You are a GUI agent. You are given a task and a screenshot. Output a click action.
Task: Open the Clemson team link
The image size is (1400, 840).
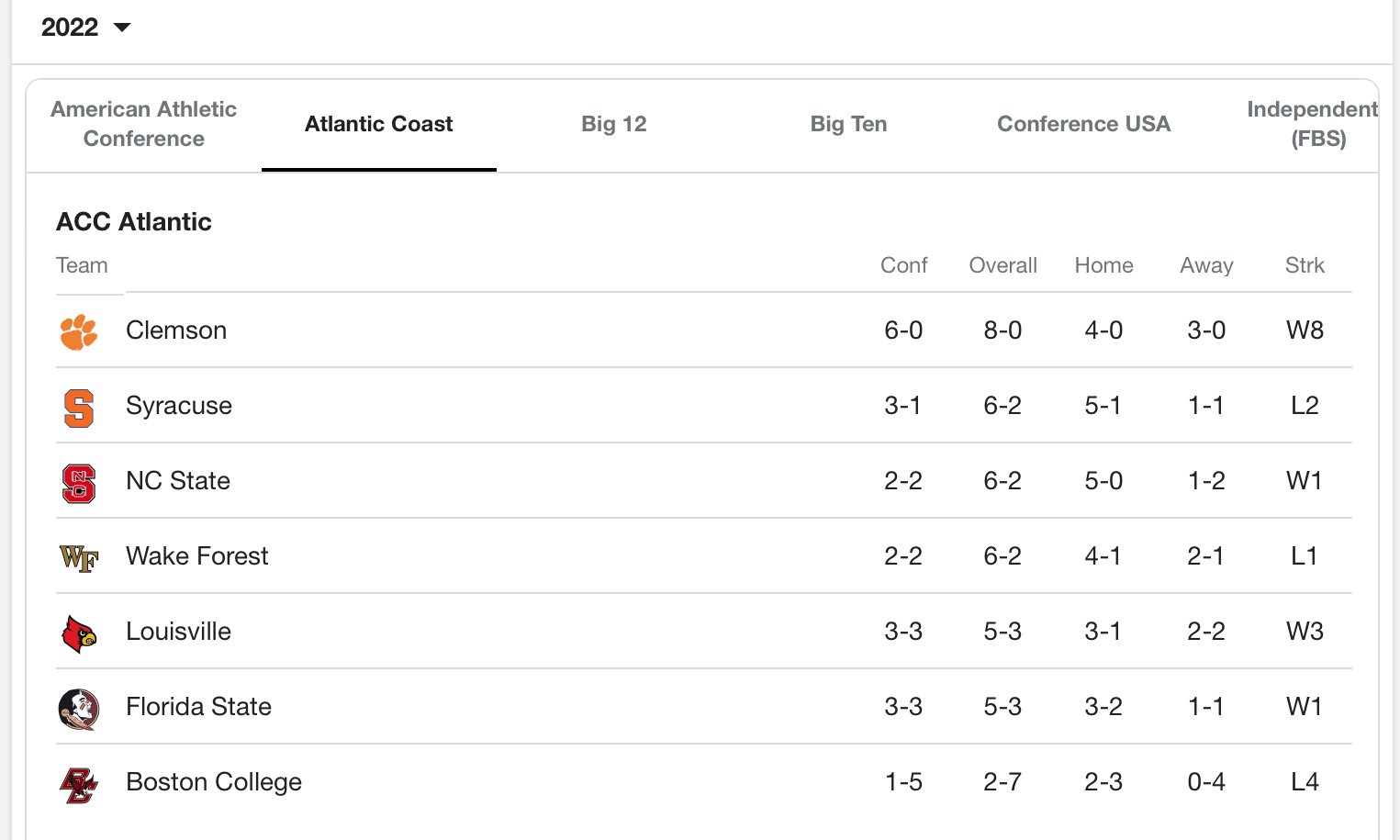click(176, 330)
